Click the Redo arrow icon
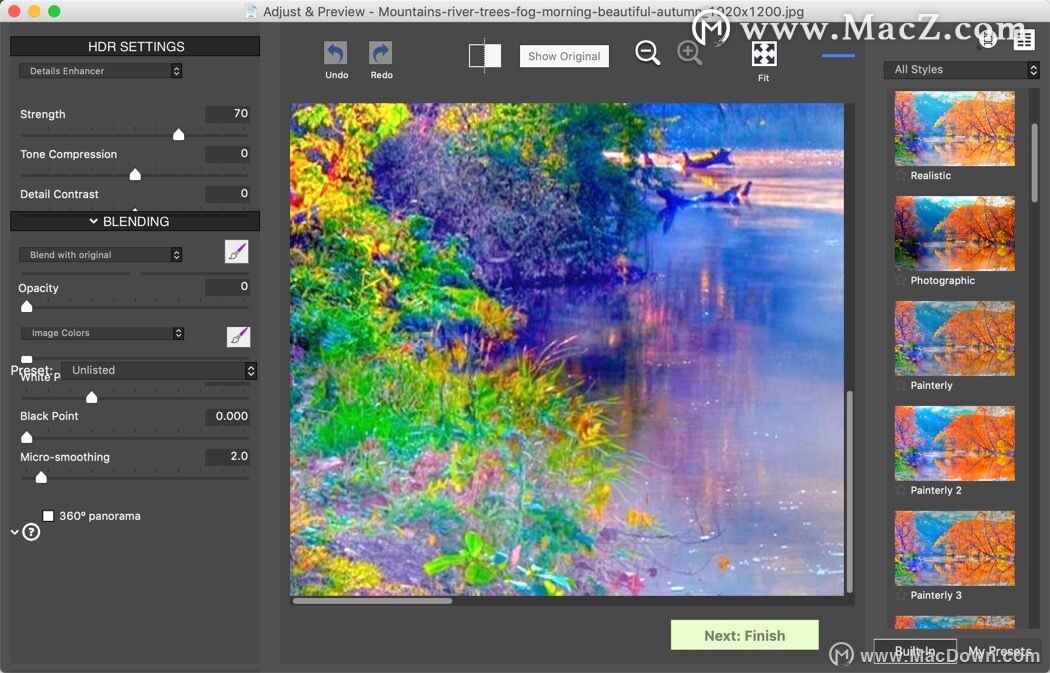 click(380, 53)
